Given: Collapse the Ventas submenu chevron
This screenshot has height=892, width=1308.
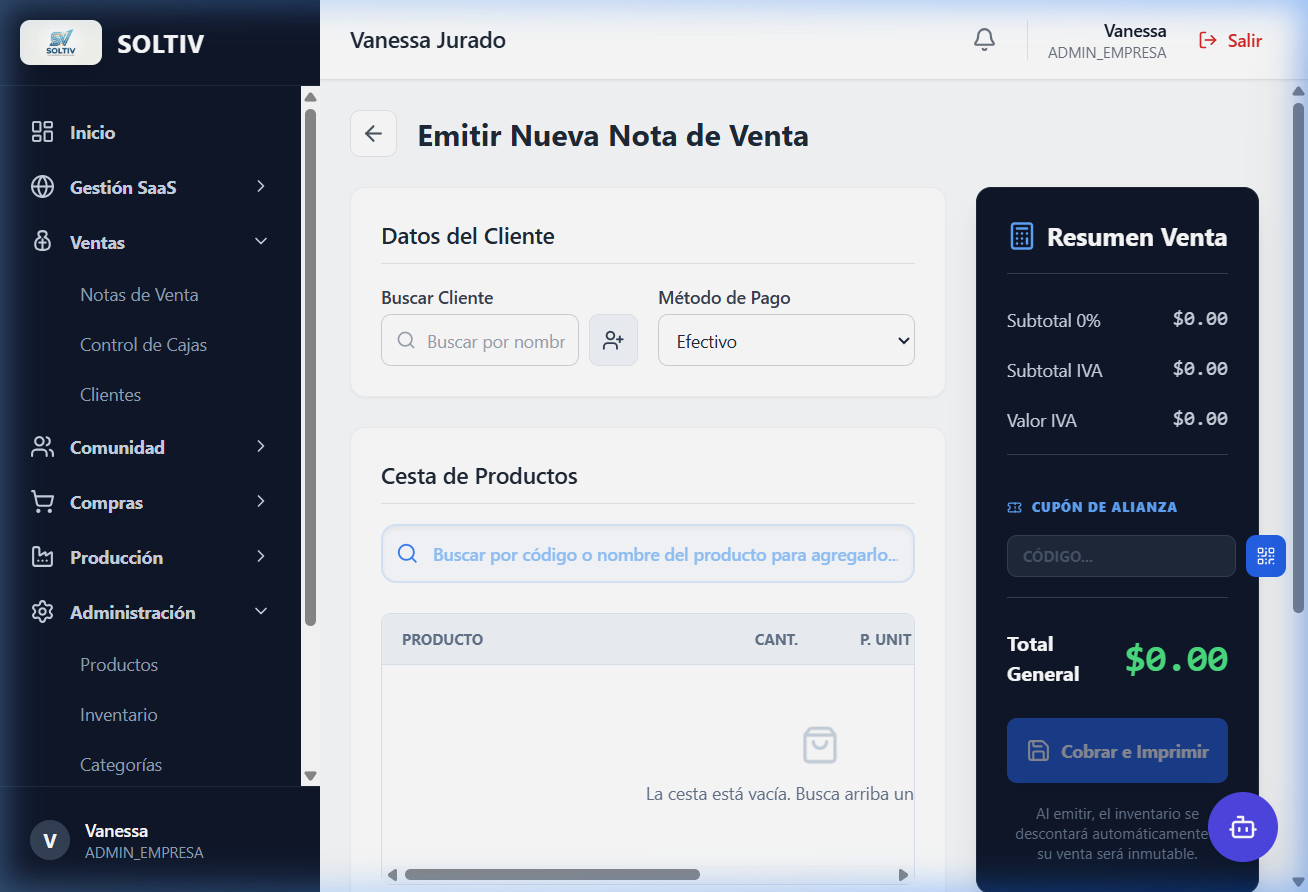Looking at the screenshot, I should (x=261, y=242).
